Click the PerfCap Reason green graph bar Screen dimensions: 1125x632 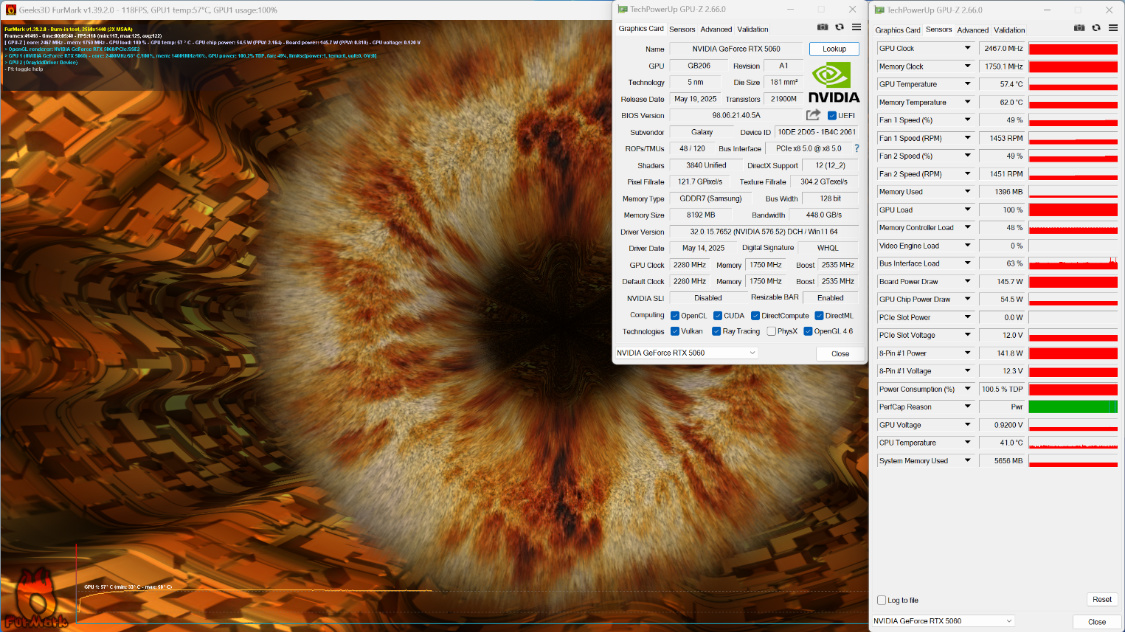pos(1073,407)
